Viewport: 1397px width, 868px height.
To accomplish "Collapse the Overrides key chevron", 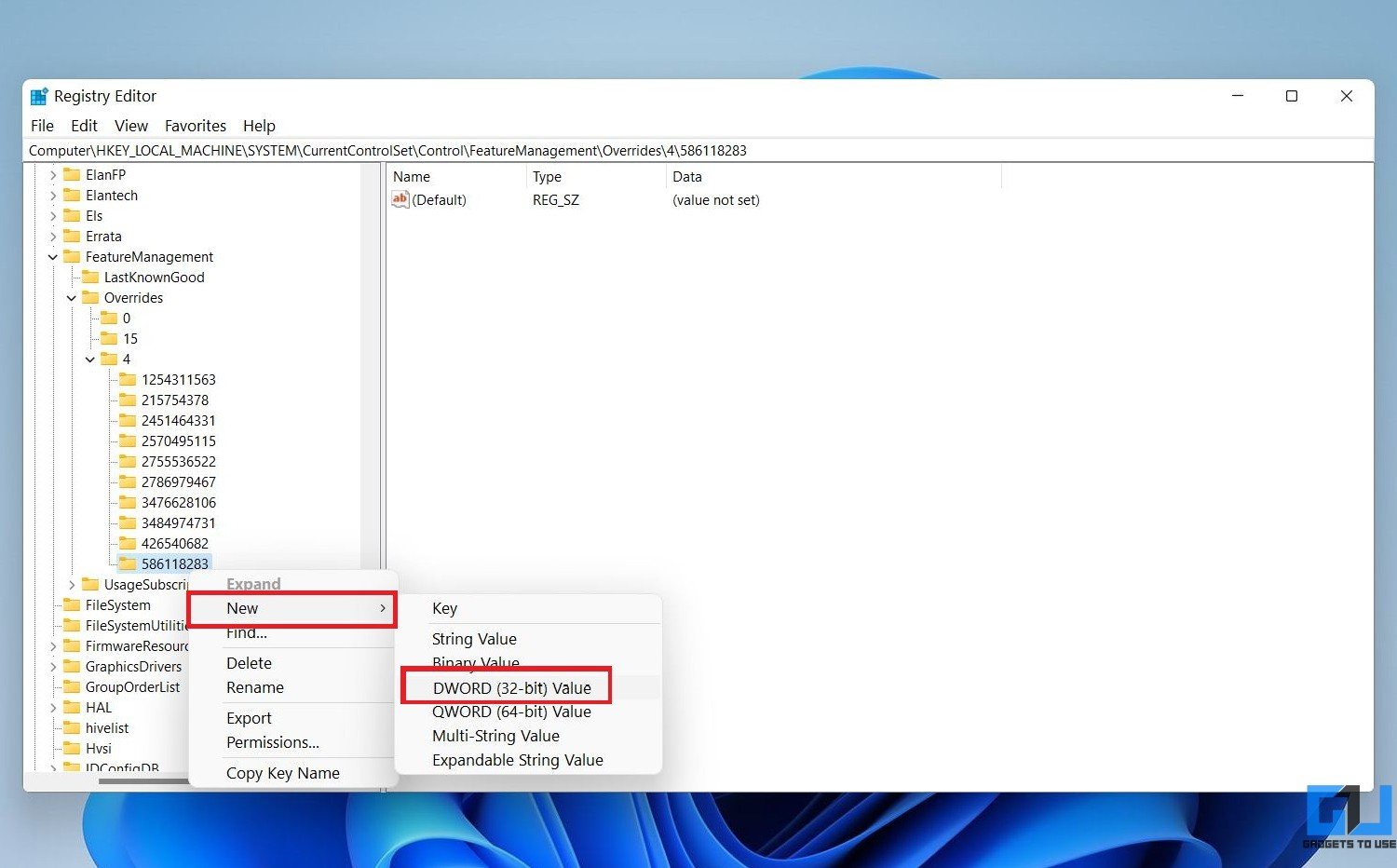I will pyautogui.click(x=72, y=298).
